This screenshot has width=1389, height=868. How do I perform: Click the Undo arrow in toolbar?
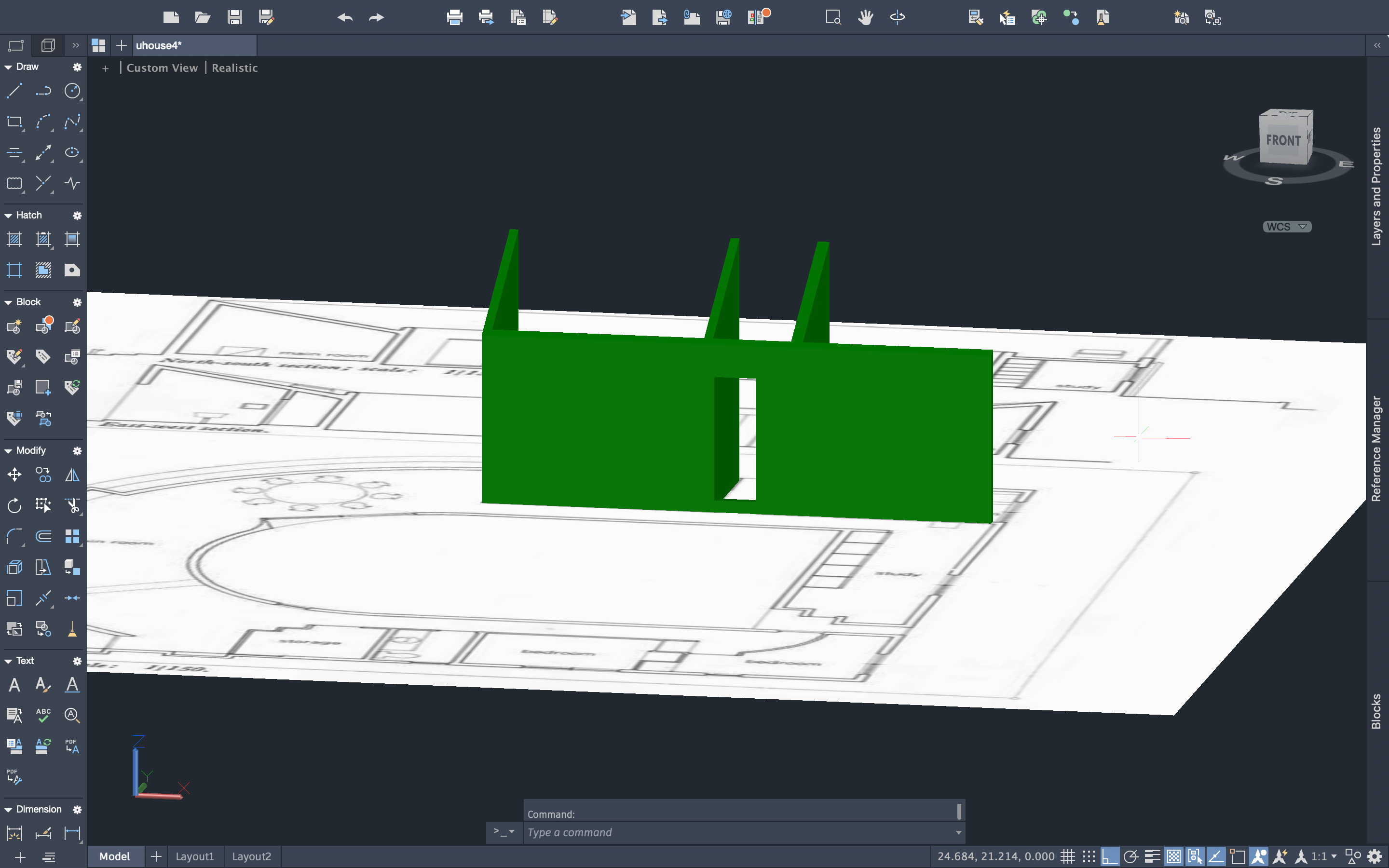345,18
